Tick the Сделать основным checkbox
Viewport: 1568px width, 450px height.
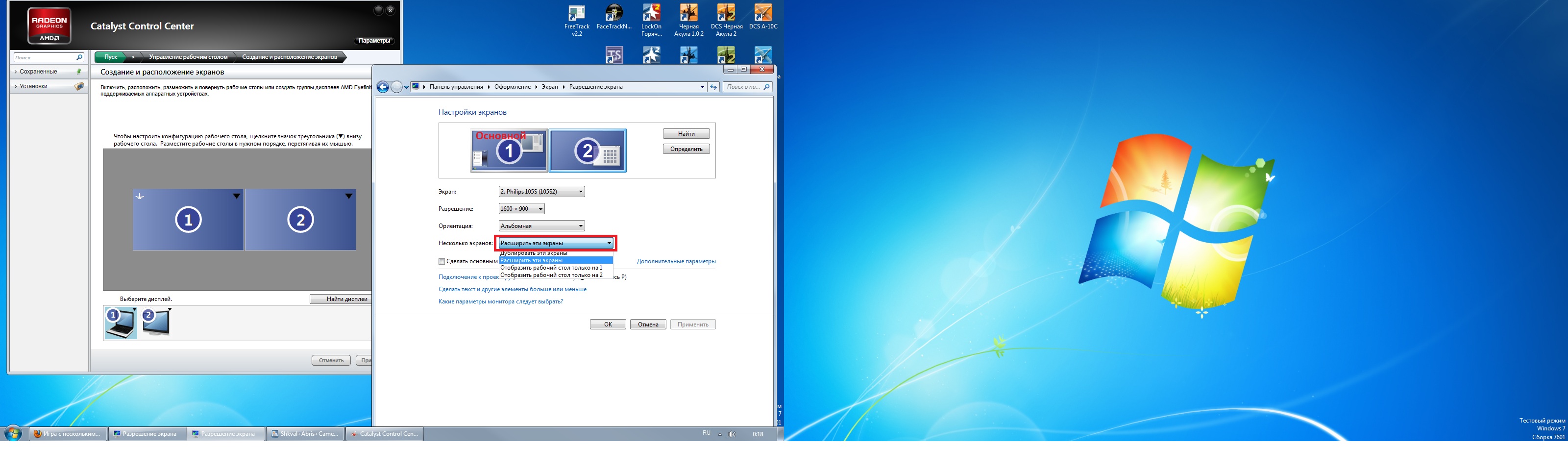click(442, 261)
